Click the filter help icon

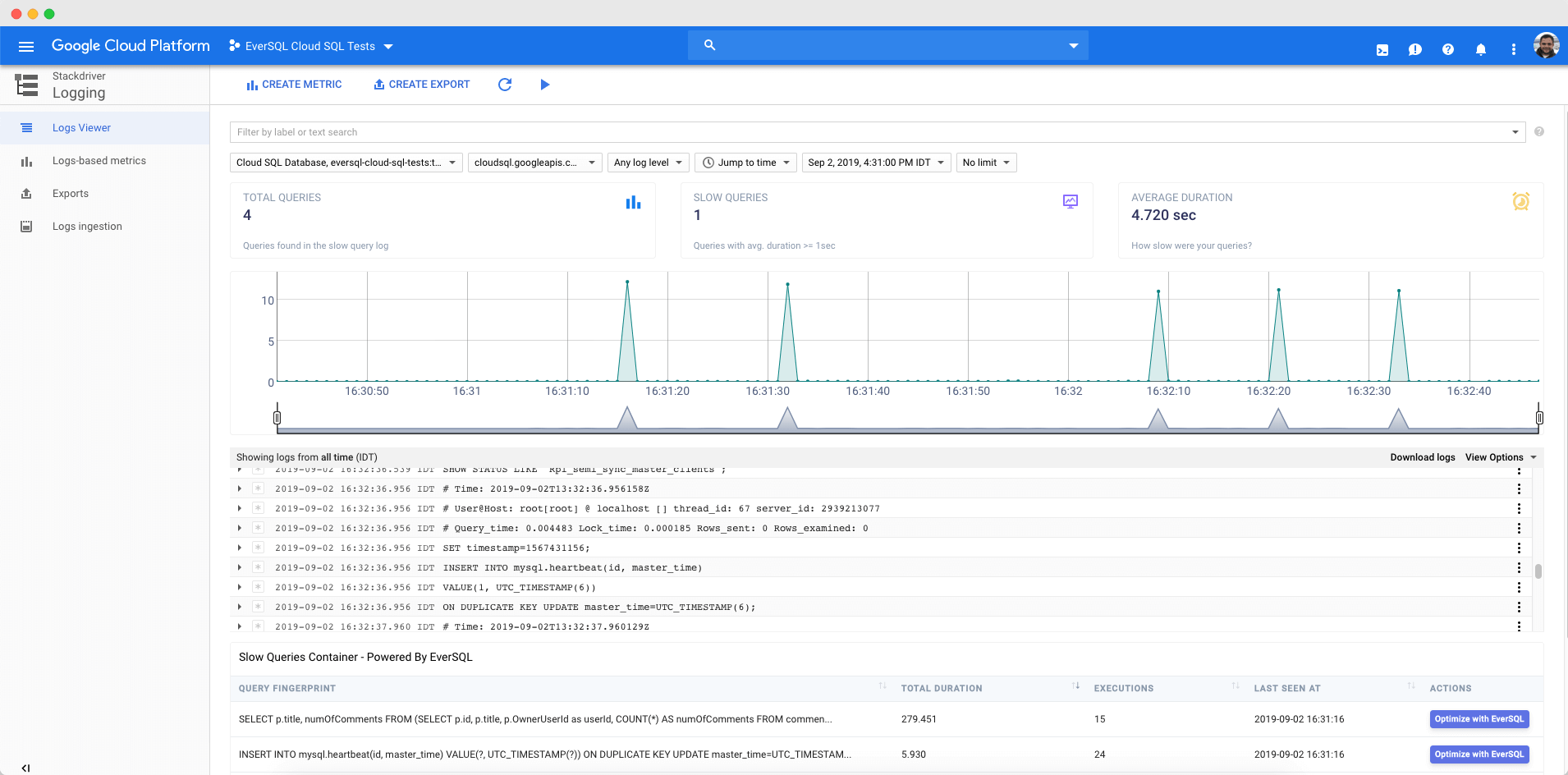[x=1539, y=131]
